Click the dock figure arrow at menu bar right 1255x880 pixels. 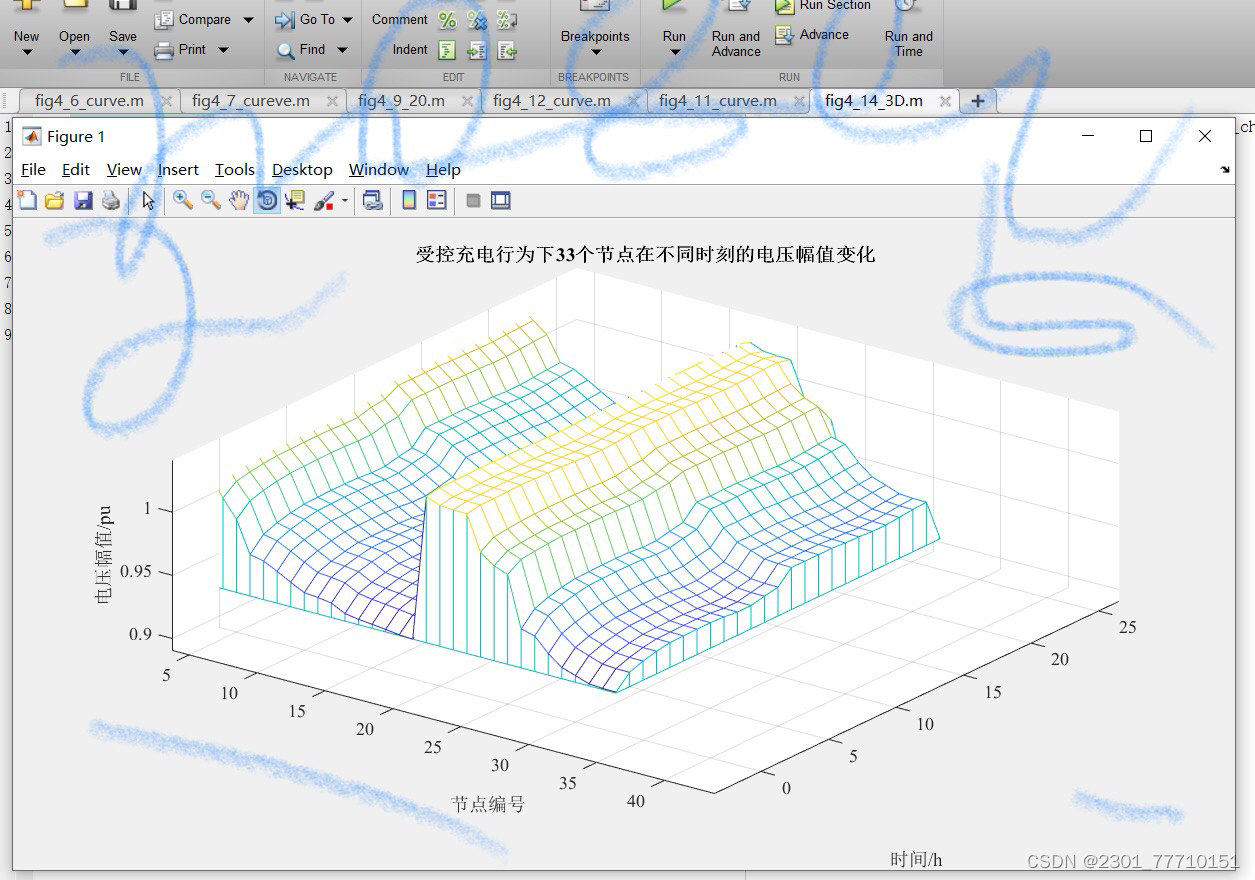[x=1225, y=170]
